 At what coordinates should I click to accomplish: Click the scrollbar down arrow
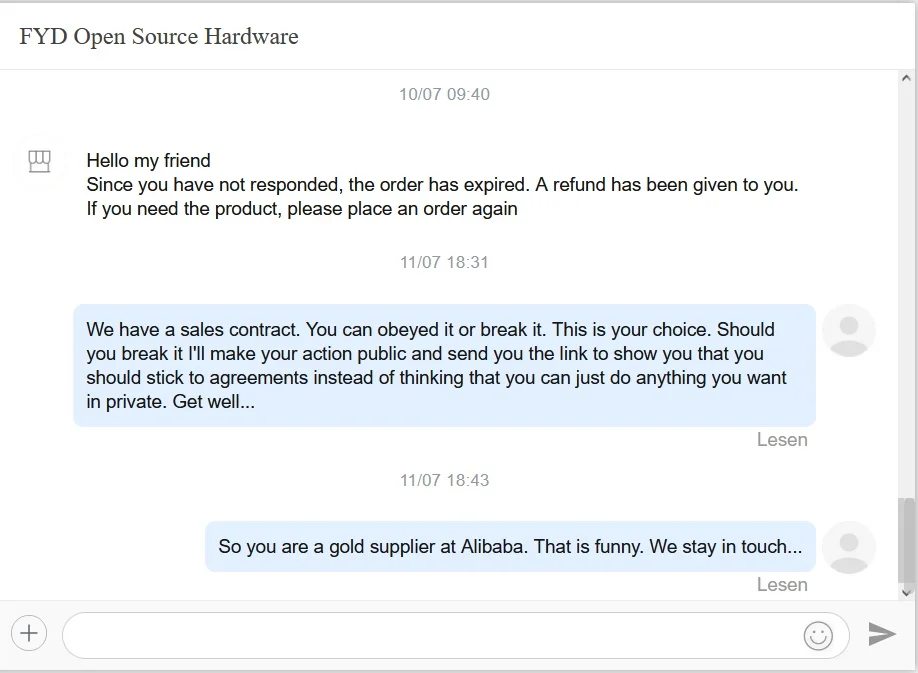(907, 592)
